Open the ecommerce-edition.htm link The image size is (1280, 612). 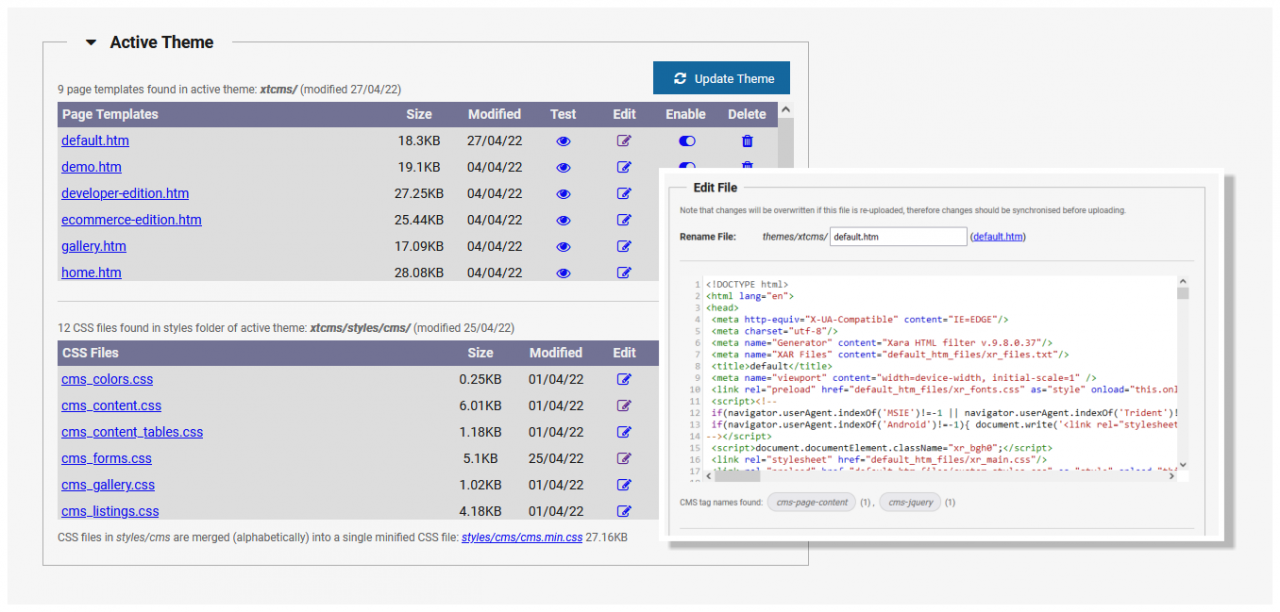(131, 220)
